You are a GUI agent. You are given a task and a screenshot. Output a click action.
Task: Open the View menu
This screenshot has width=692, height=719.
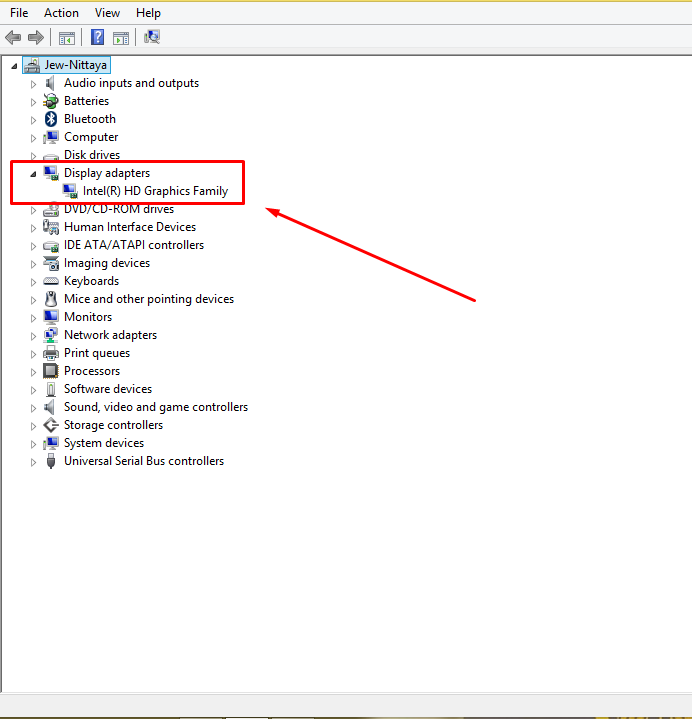[107, 13]
